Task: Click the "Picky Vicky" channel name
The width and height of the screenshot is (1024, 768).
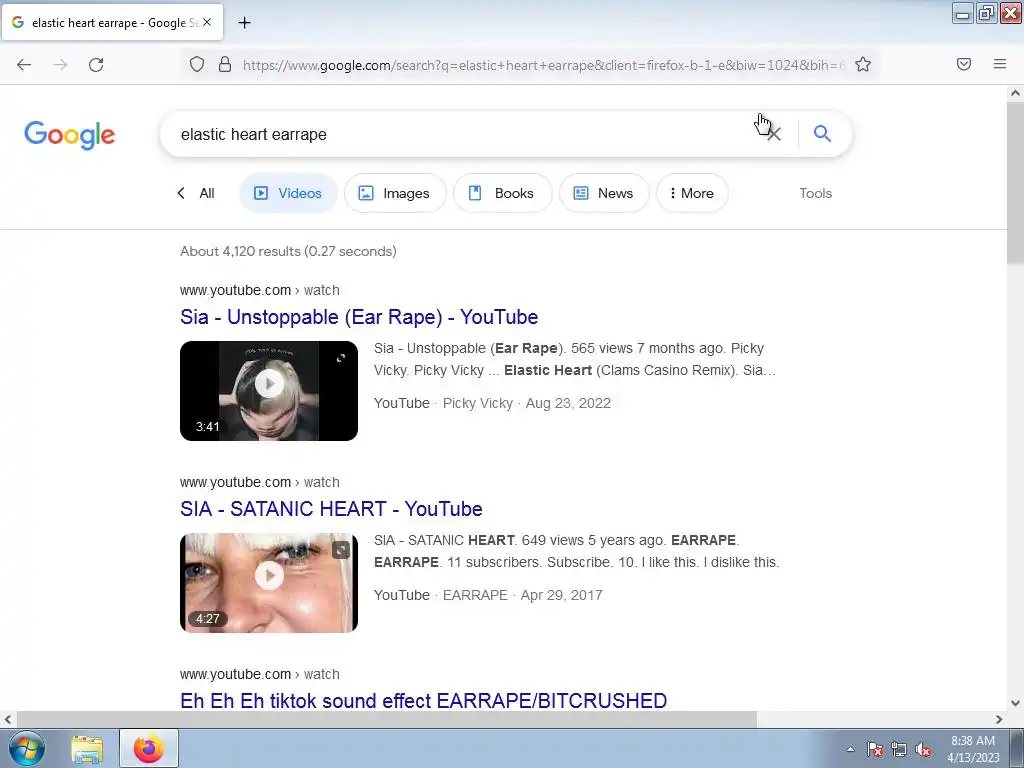Action: coord(478,403)
